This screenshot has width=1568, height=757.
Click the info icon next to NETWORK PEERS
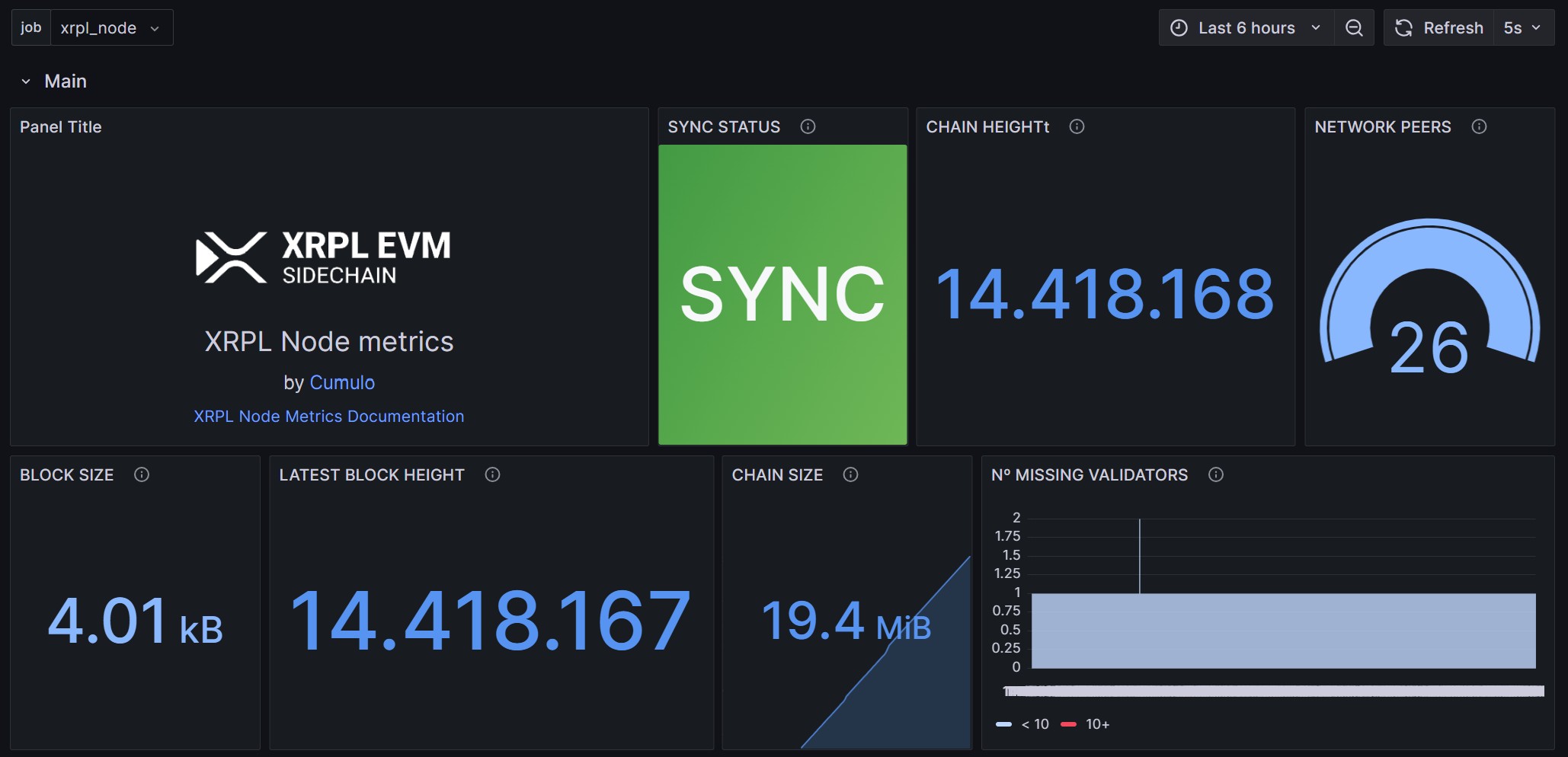[1479, 126]
